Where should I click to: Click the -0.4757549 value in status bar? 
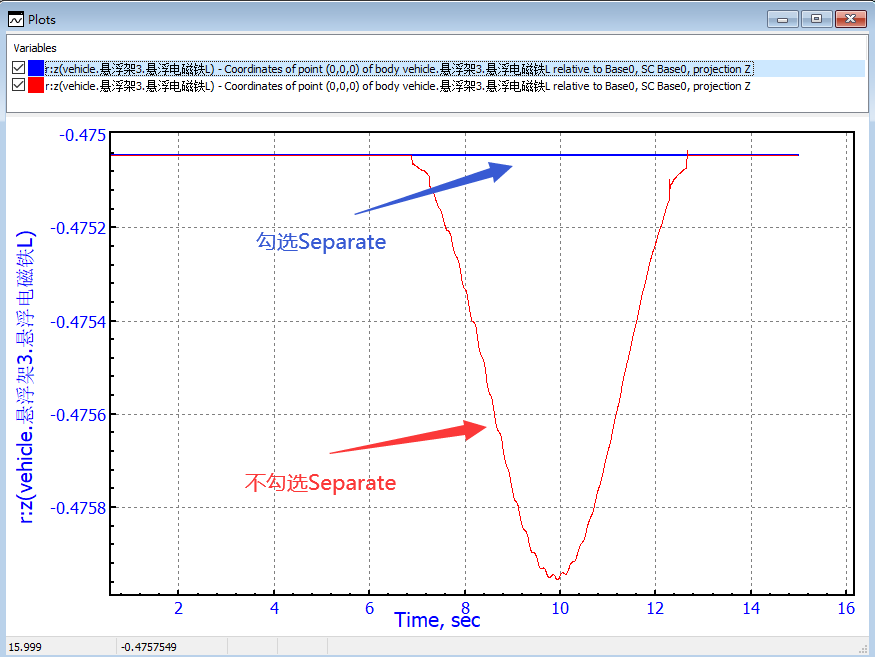coord(149,647)
